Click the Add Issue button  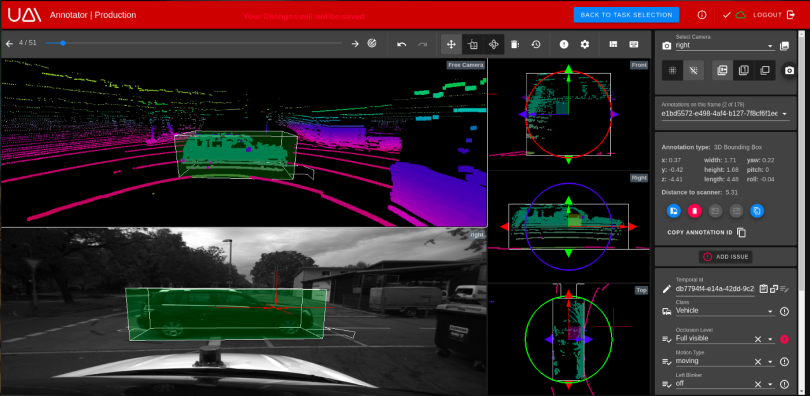coord(725,257)
